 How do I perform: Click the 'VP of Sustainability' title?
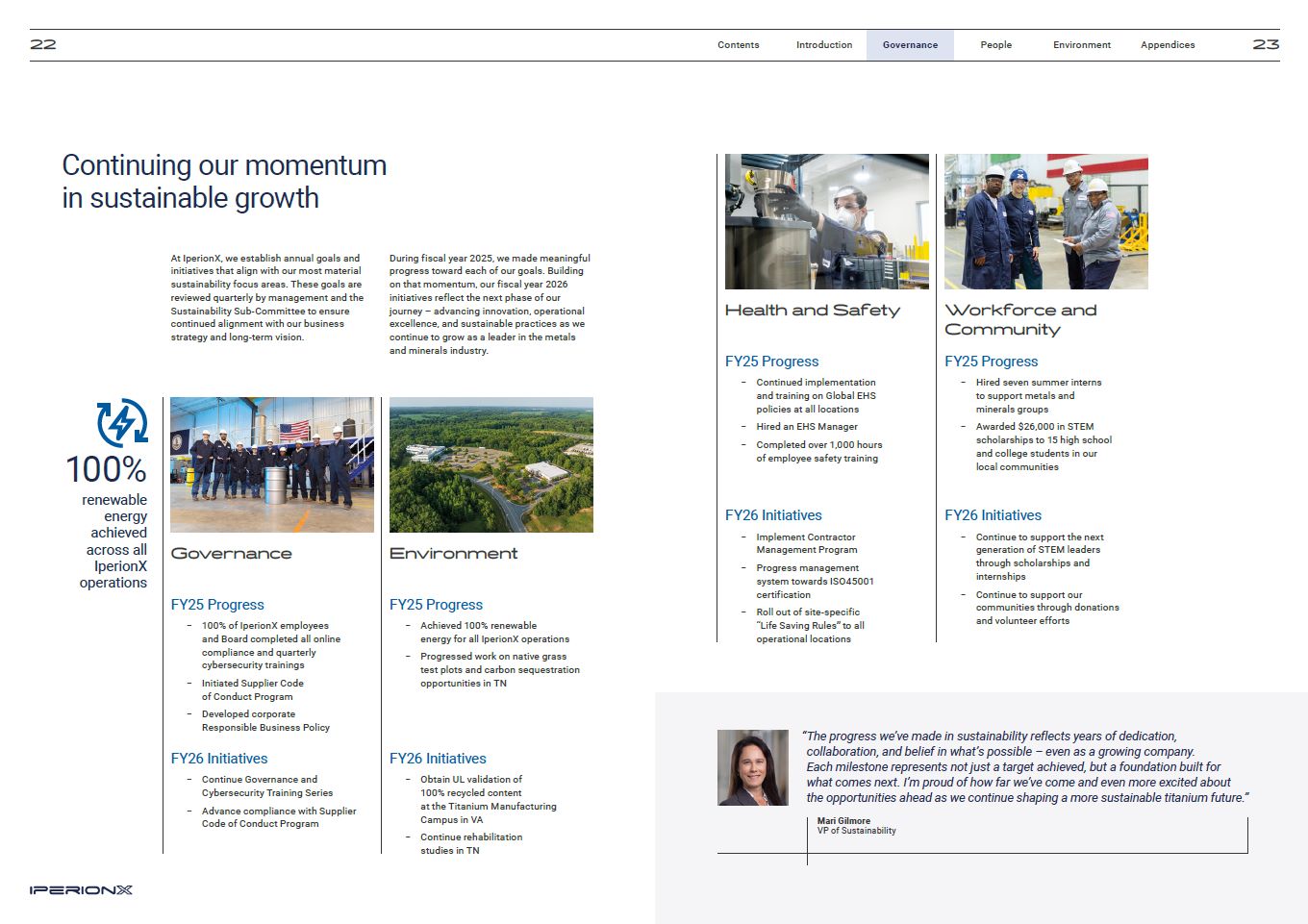[857, 831]
